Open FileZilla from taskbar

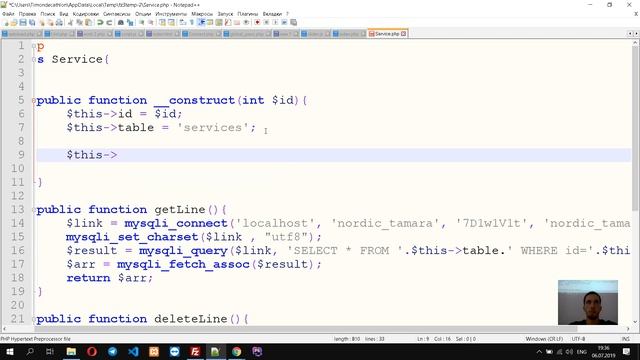tap(195, 351)
